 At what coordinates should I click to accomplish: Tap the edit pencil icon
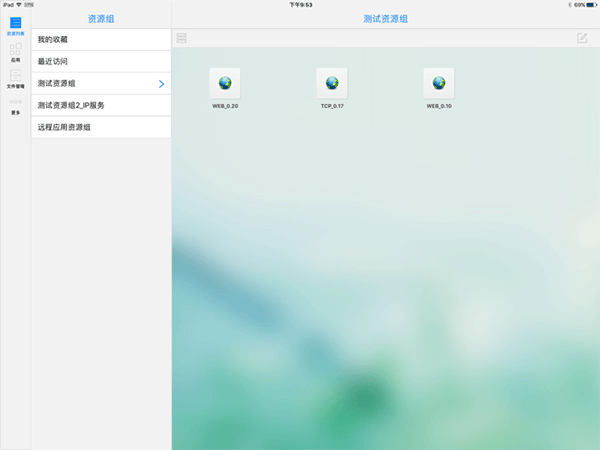(x=582, y=38)
